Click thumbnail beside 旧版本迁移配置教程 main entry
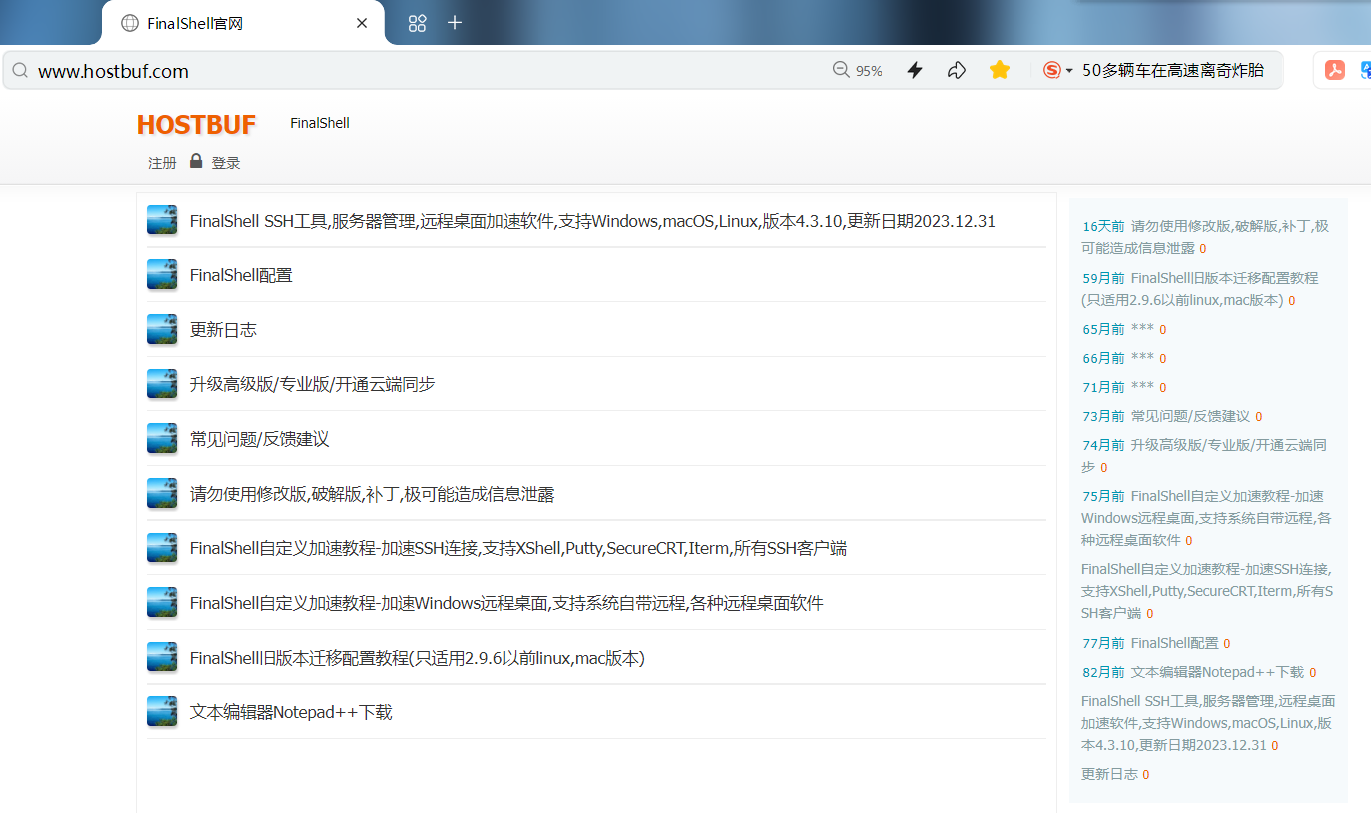This screenshot has height=813, width=1371. (x=162, y=657)
